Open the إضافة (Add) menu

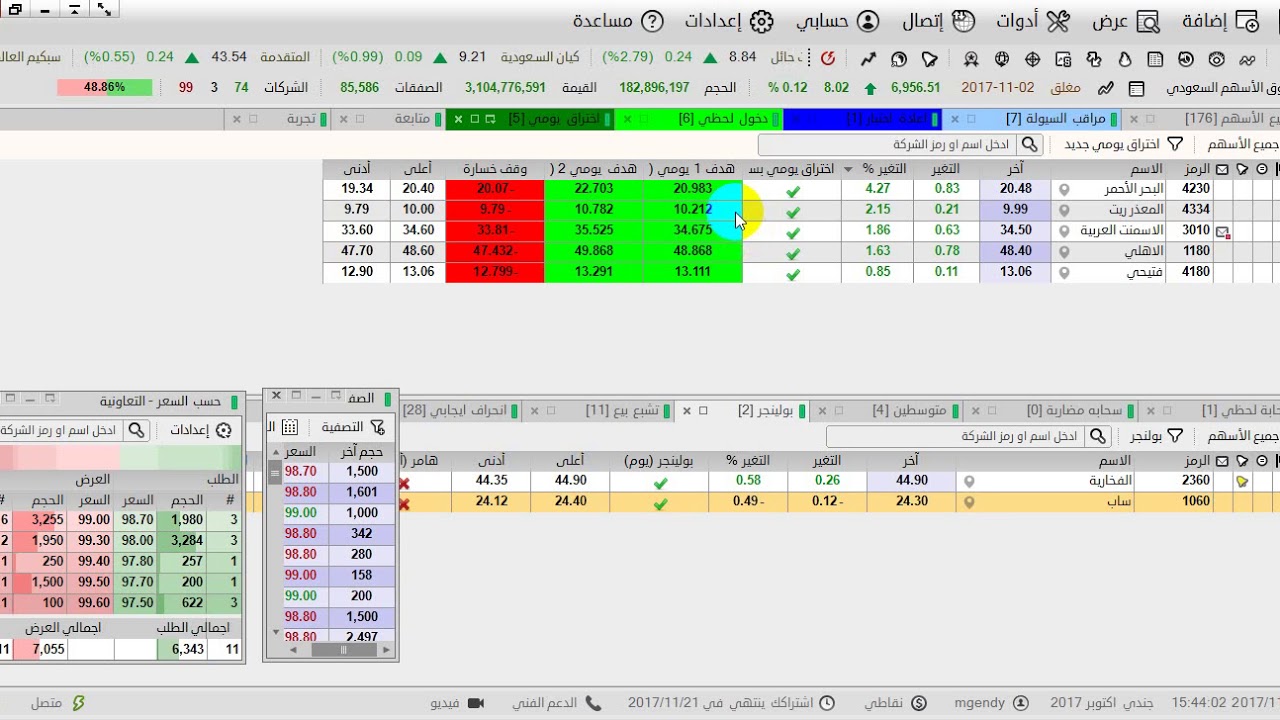coord(1220,21)
